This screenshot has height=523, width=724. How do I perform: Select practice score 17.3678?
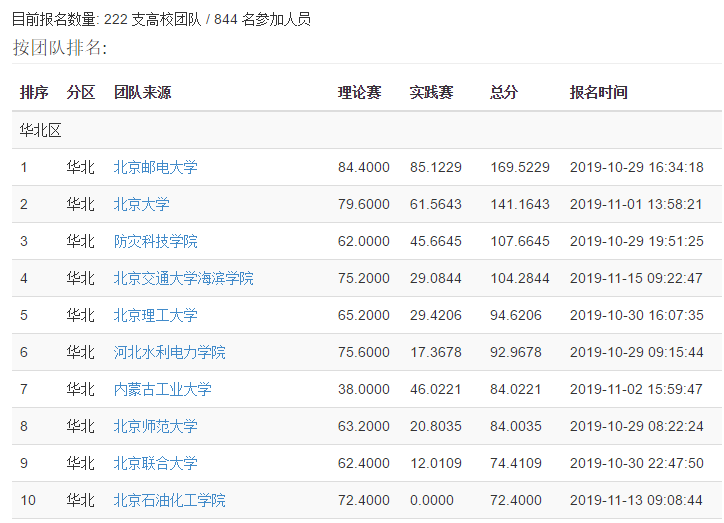tap(436, 352)
